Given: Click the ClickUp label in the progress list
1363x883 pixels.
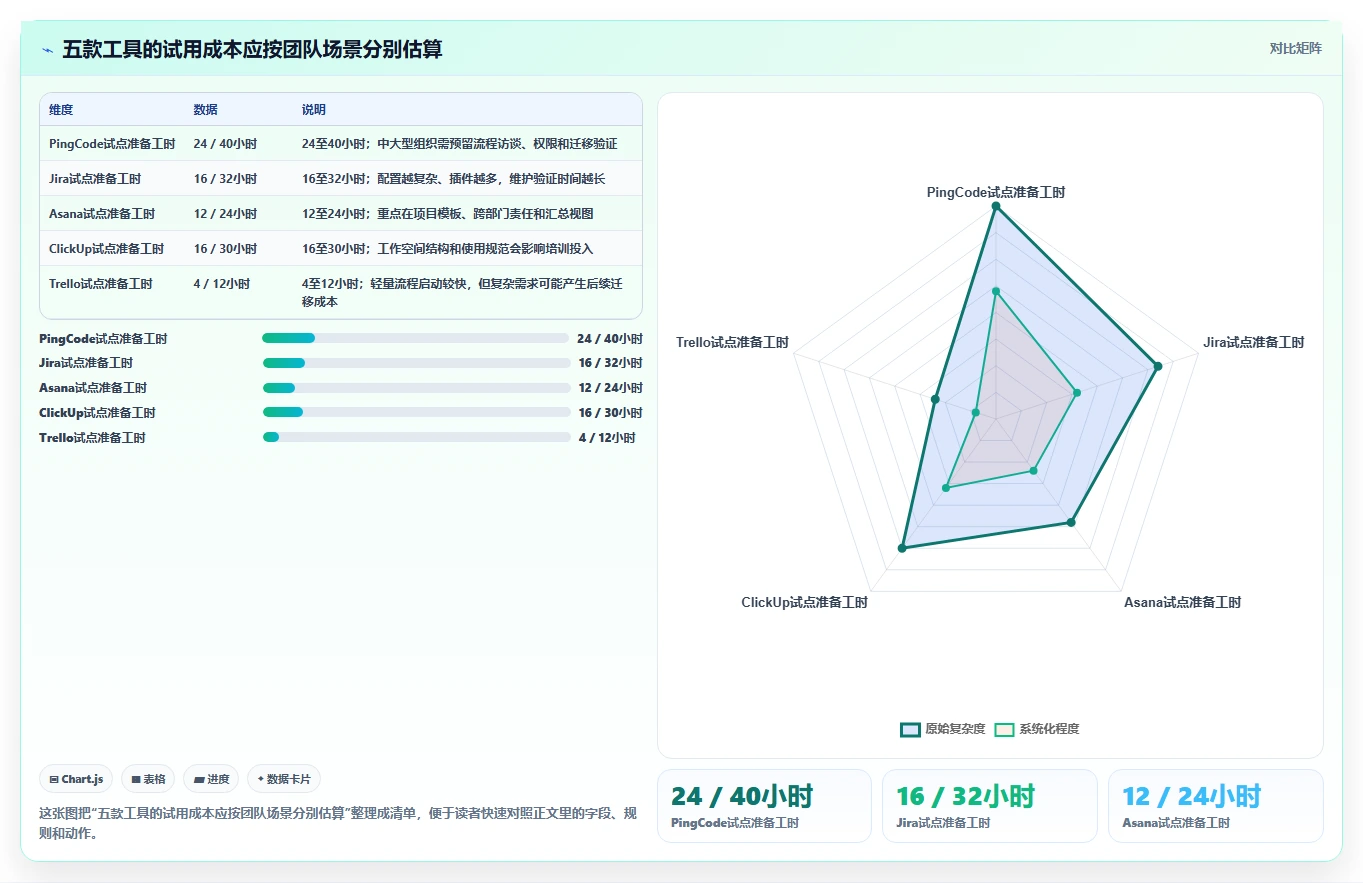Looking at the screenshot, I should (97, 413).
